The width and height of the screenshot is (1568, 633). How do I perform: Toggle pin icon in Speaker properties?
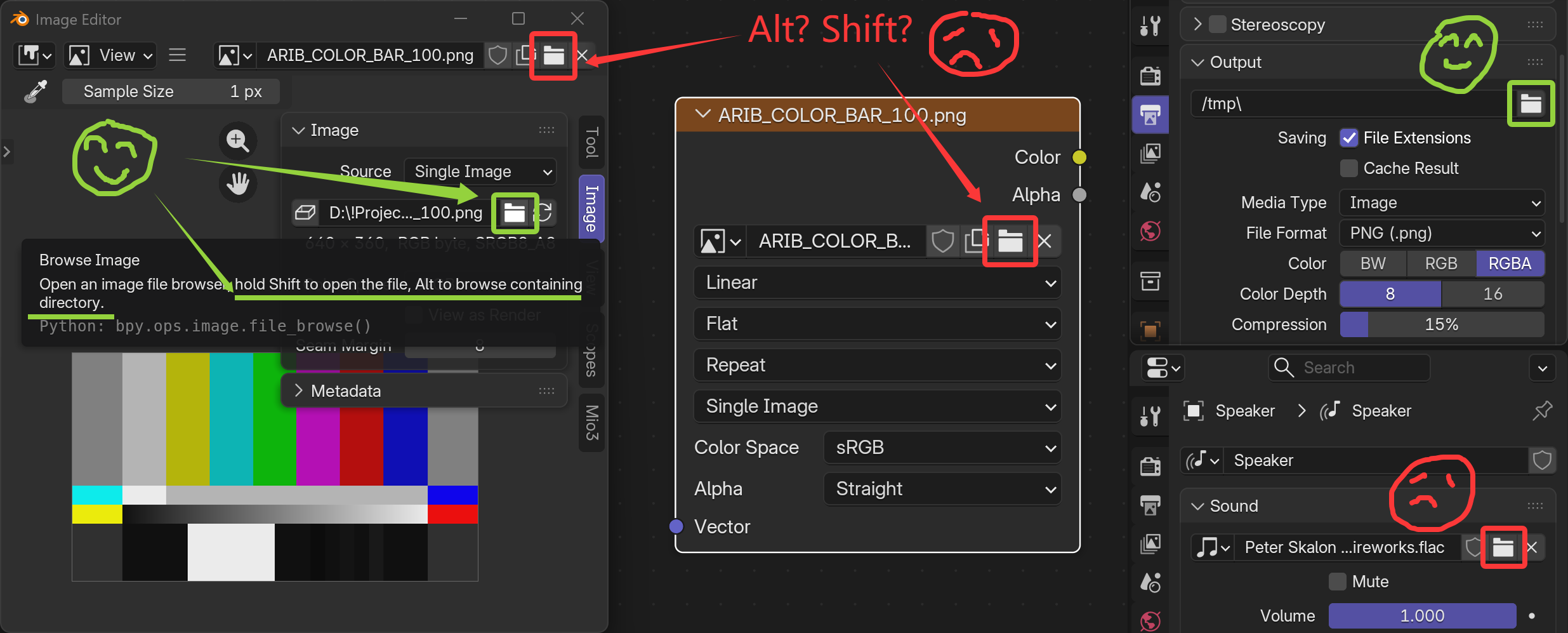1542,411
